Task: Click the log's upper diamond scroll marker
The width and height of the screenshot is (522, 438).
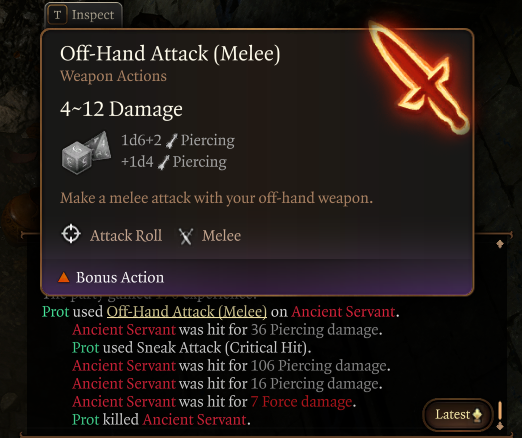Action: point(500,244)
